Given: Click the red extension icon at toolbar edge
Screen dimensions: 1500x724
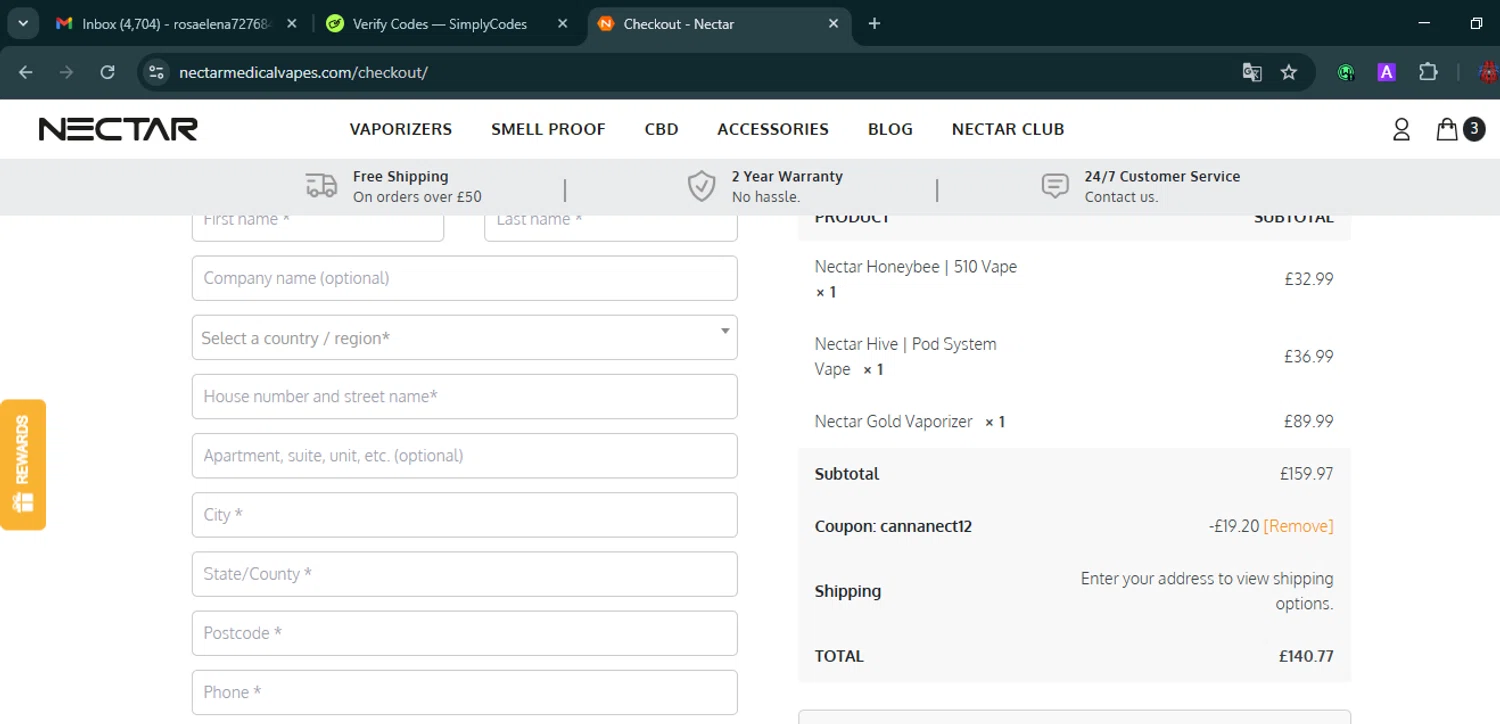Looking at the screenshot, I should [1489, 72].
